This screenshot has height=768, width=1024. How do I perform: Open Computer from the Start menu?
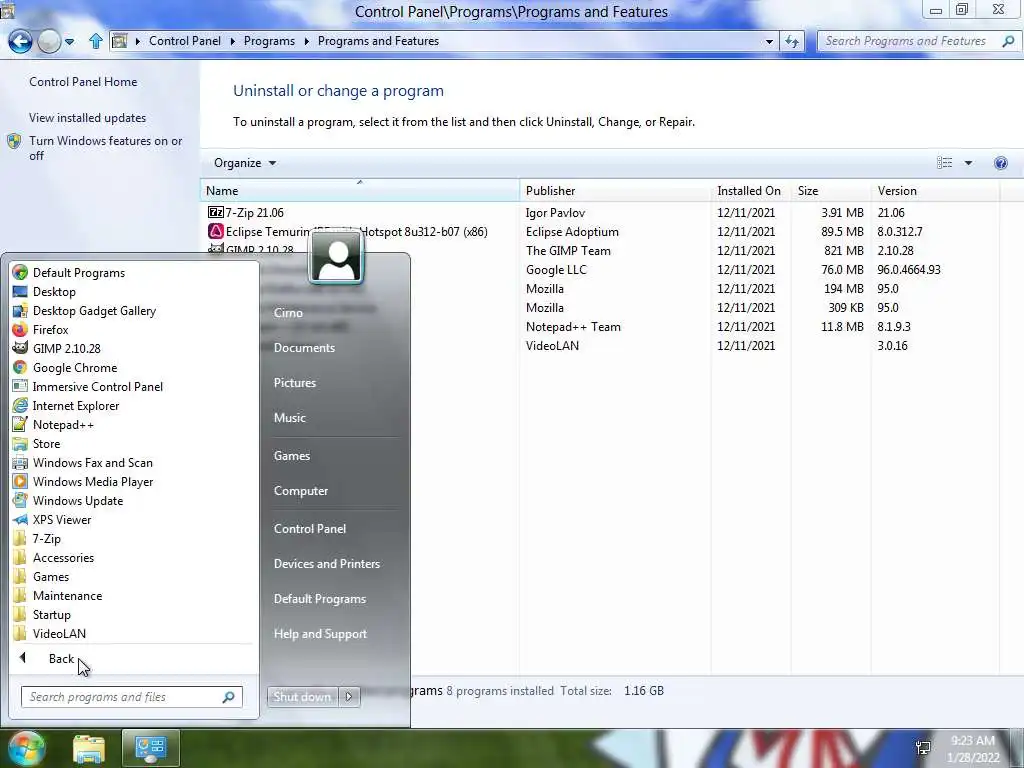click(x=300, y=490)
